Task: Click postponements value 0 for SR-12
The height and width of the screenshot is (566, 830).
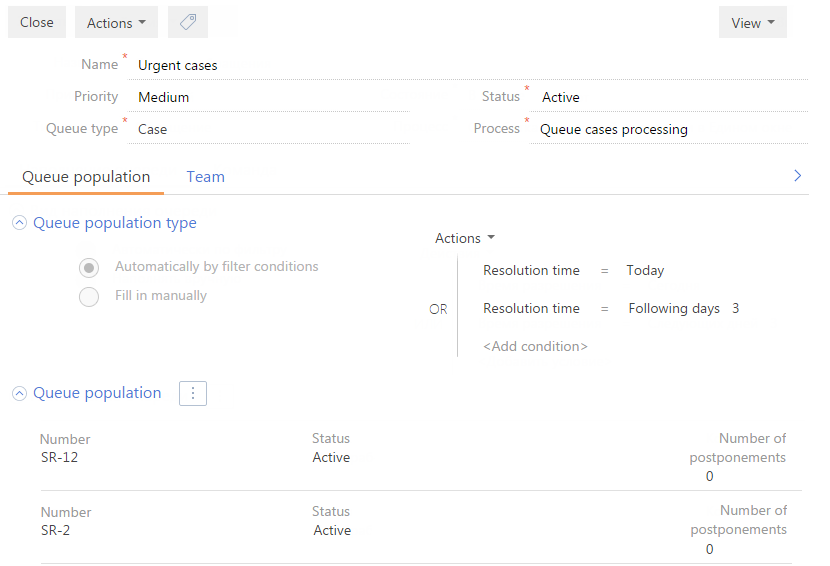Action: 709,477
